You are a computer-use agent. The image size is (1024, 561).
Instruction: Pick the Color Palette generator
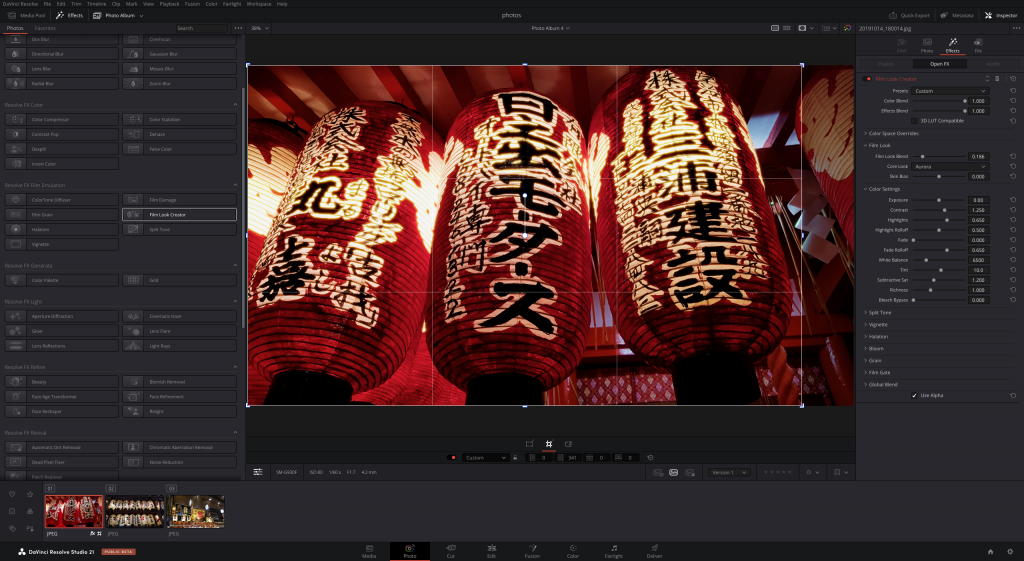pos(61,280)
